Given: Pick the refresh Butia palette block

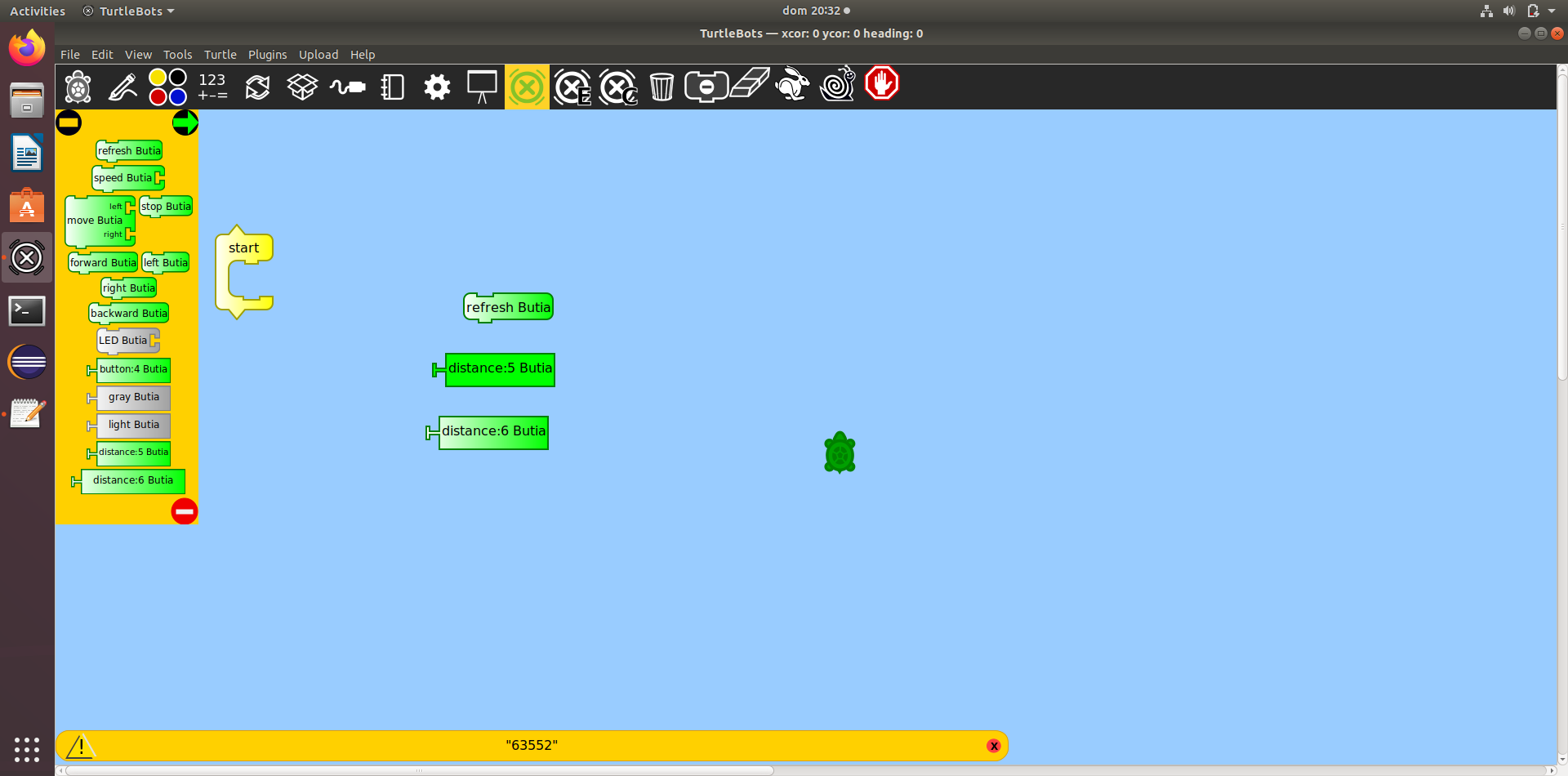Looking at the screenshot, I should pos(129,151).
